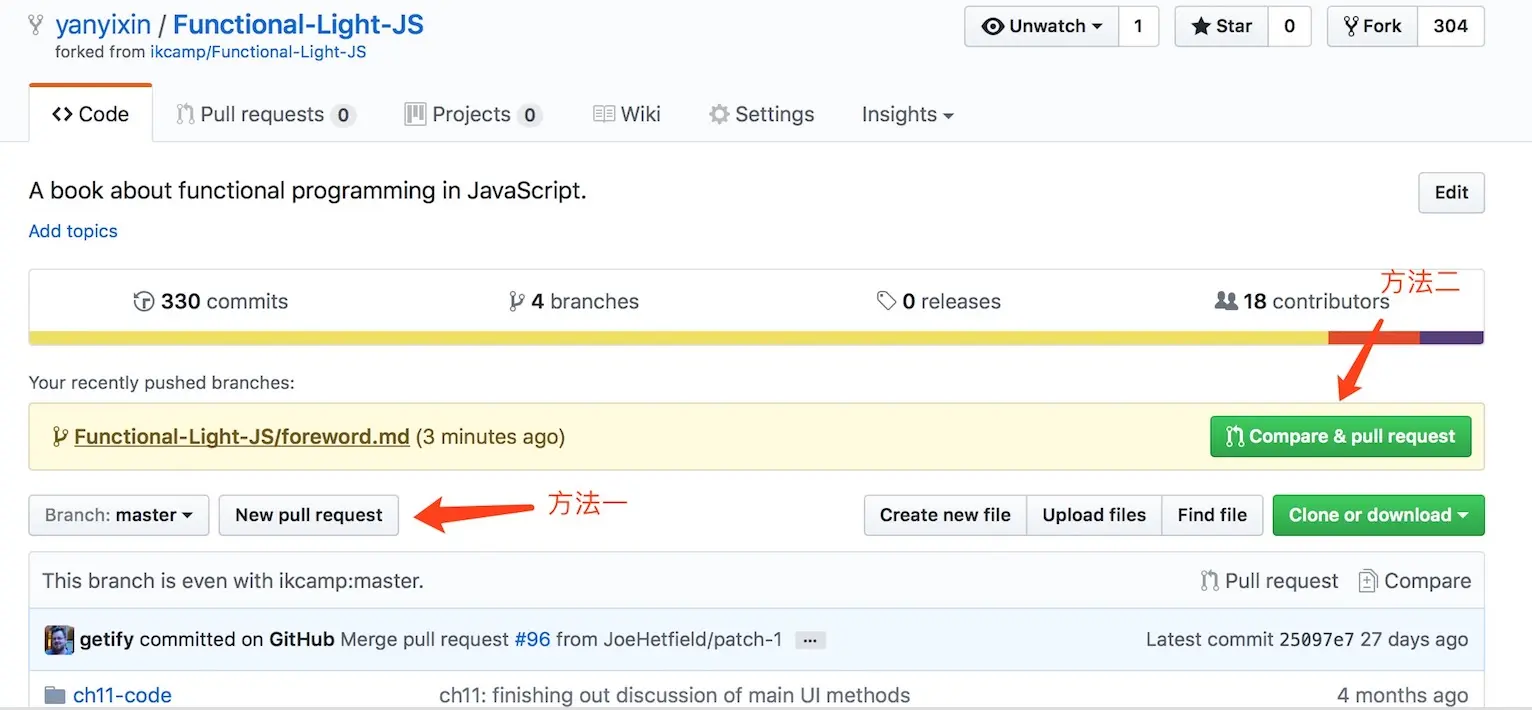Open pull request #96 link
Viewport: 1532px width, 710px height.
pyautogui.click(x=532, y=639)
